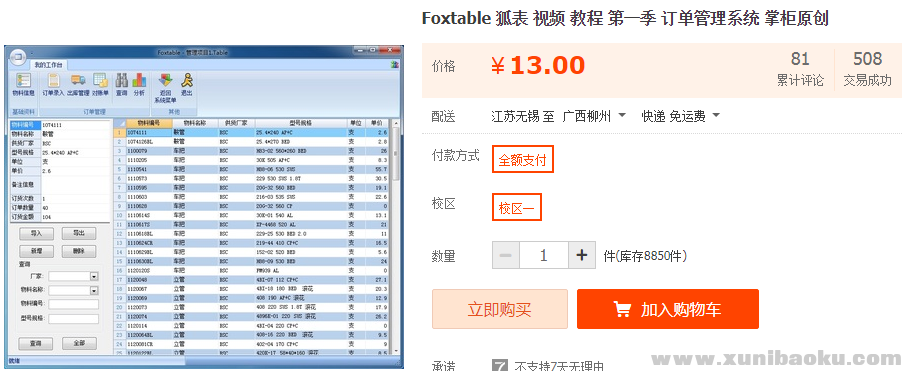Click cell PW939 AL
The width and height of the screenshot is (904, 371).
click(300, 270)
